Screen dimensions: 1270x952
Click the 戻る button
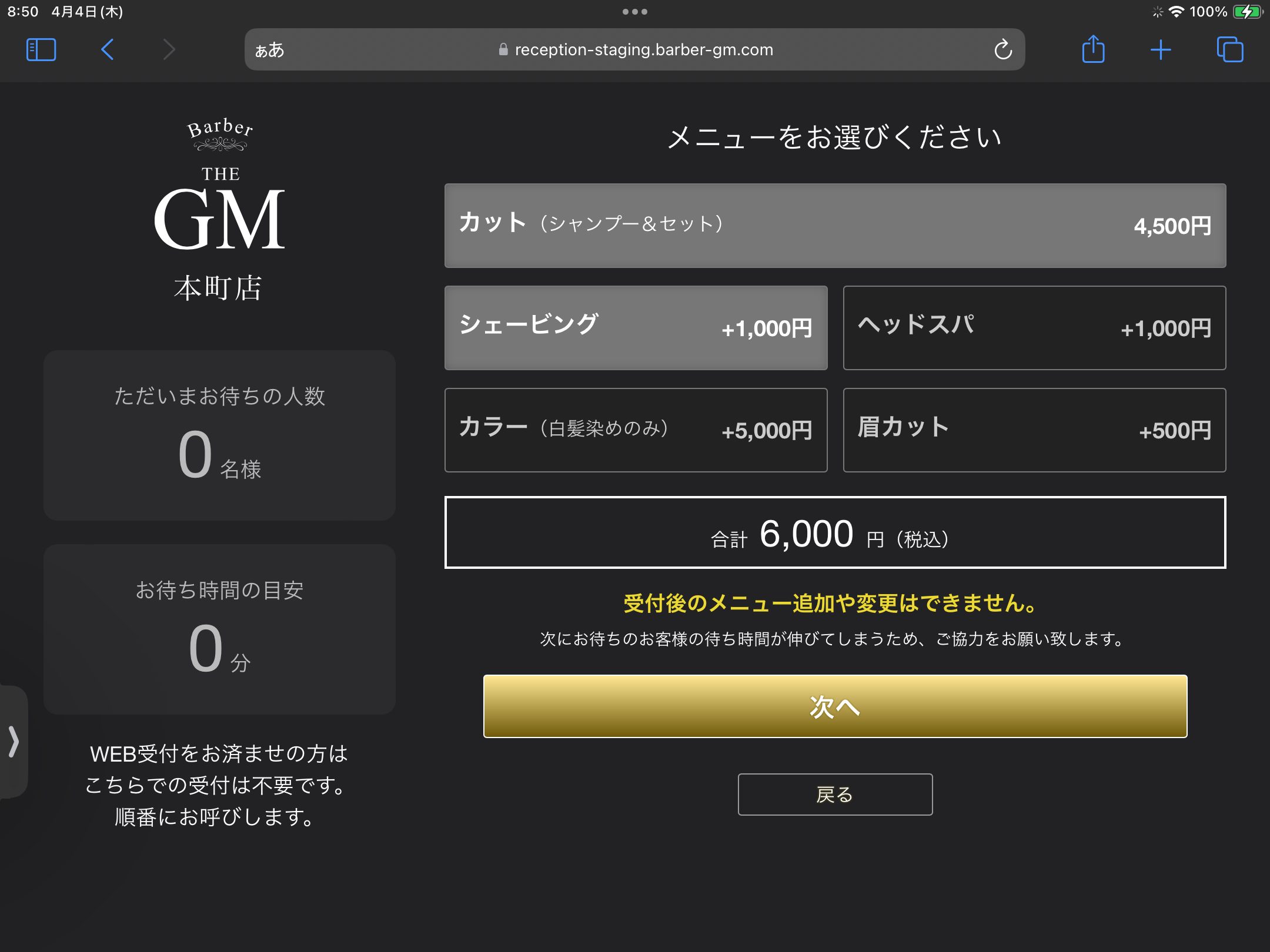tap(835, 795)
